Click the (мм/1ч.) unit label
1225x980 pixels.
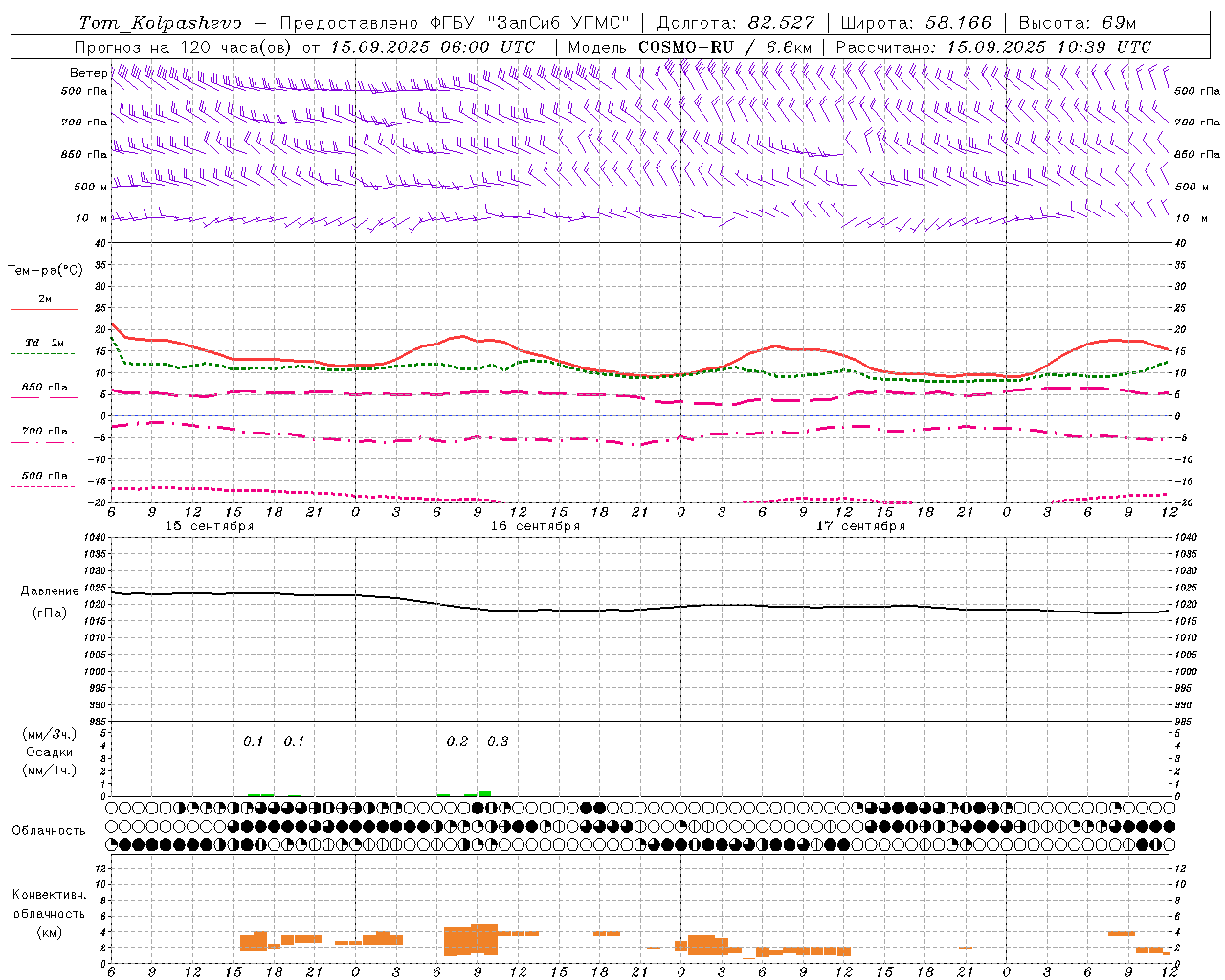point(50,771)
